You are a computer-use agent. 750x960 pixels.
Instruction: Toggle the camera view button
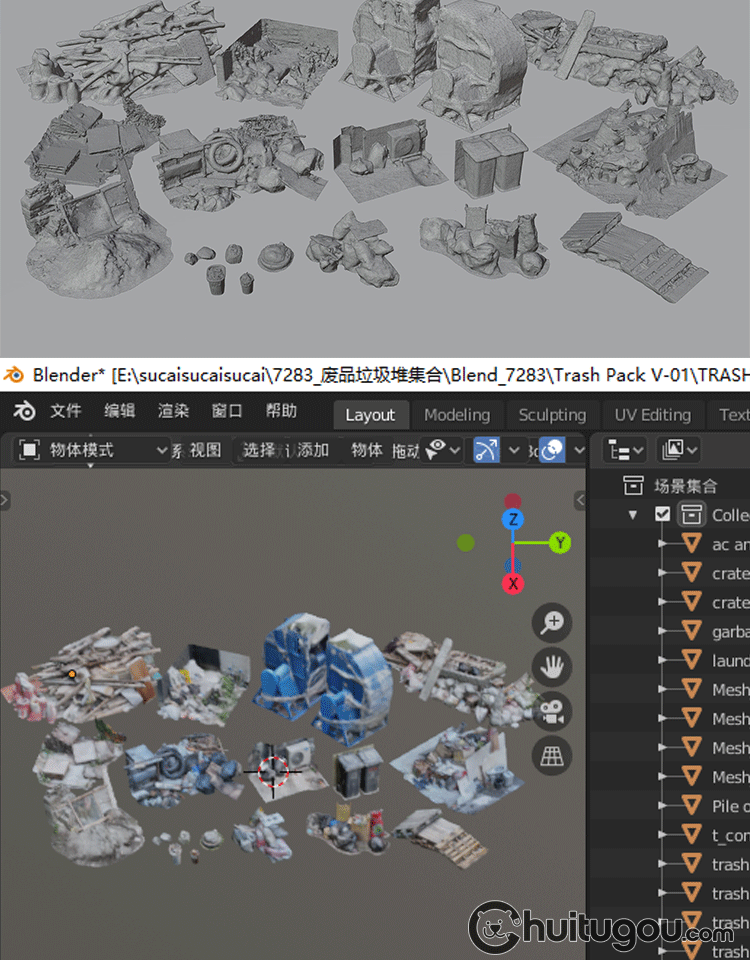pos(552,712)
